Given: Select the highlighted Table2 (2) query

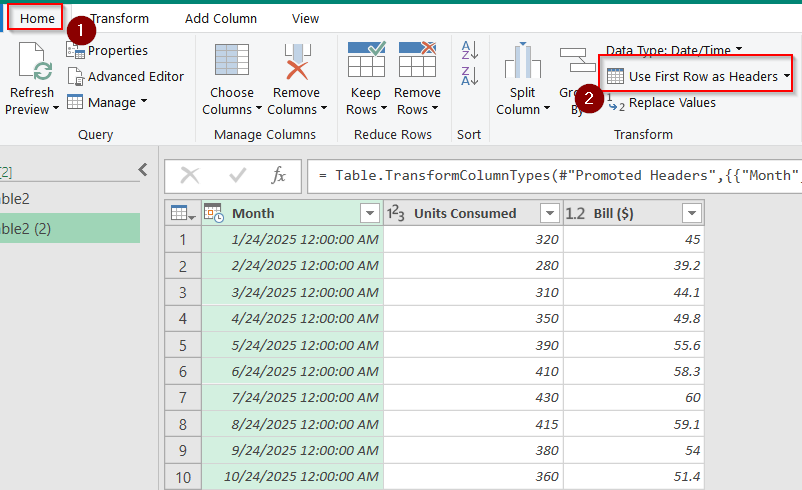Looking at the screenshot, I should tap(70, 228).
